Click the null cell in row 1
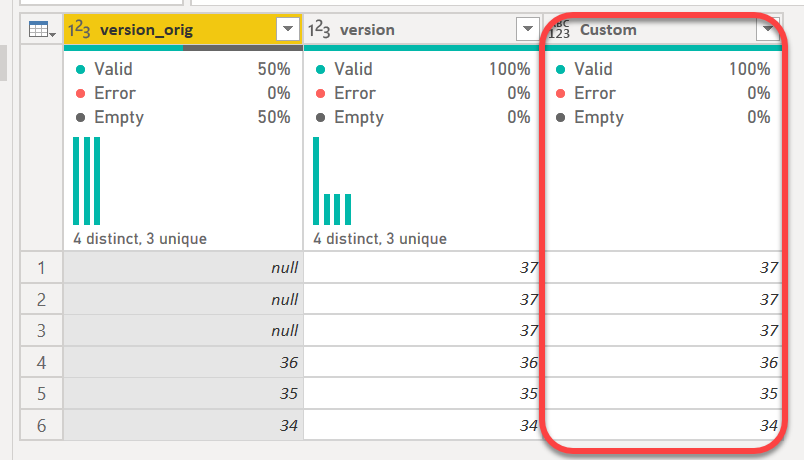Screen dimensions: 804x460 click(x=183, y=267)
